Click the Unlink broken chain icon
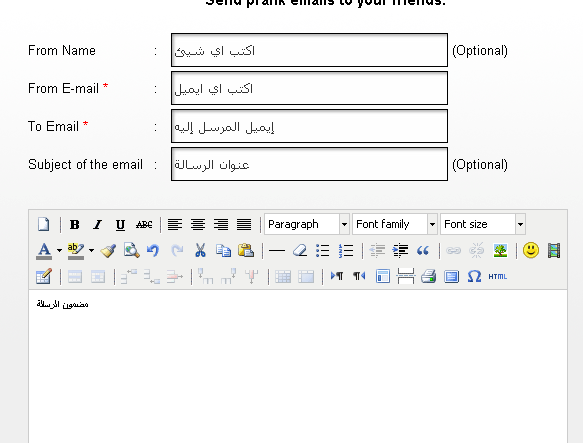The height and width of the screenshot is (443, 583). [x=477, y=250]
